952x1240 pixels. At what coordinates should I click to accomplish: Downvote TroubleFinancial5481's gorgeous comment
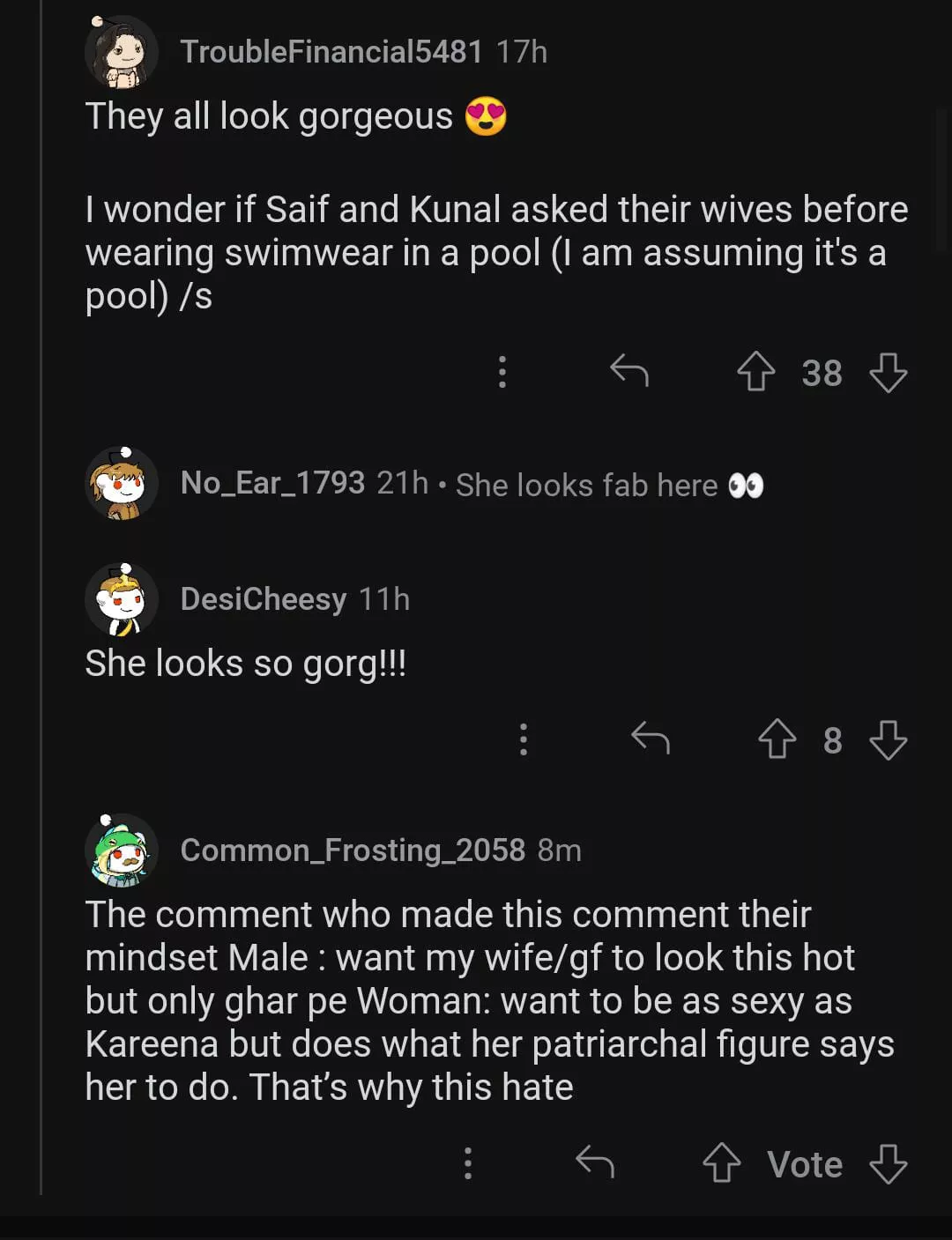pos(888,372)
